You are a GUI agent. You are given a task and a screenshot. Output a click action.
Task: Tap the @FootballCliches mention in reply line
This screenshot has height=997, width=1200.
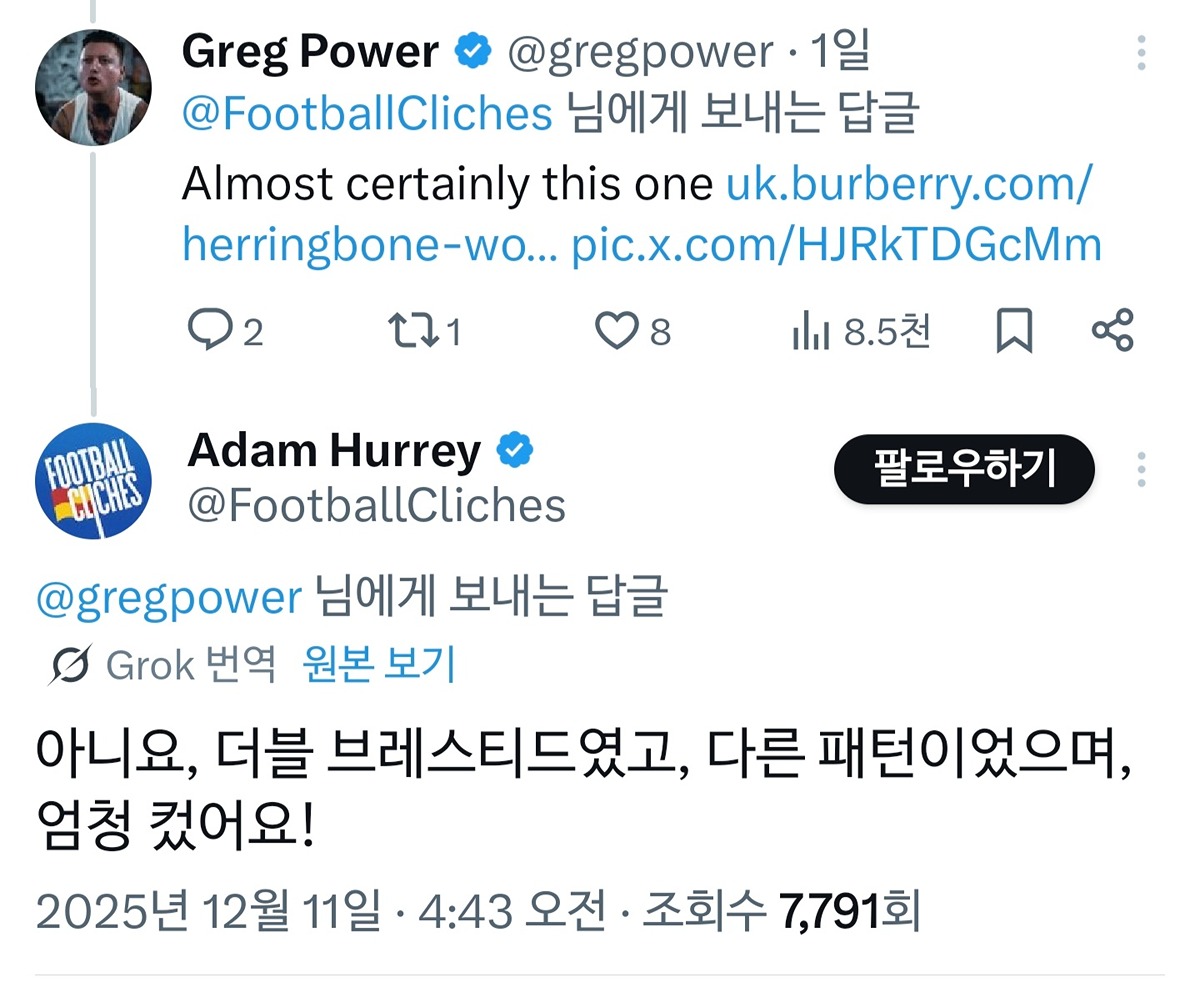tap(367, 114)
